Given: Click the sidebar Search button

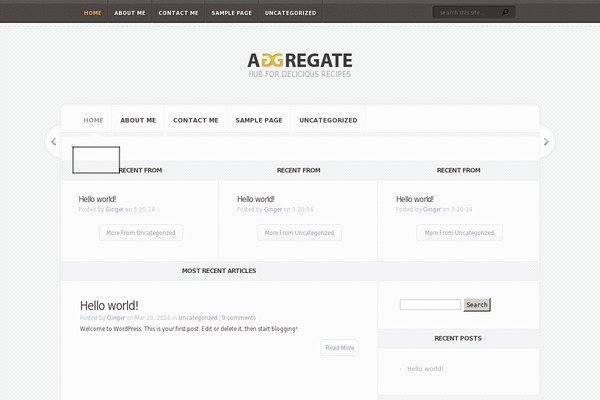Looking at the screenshot, I should click(x=477, y=305).
